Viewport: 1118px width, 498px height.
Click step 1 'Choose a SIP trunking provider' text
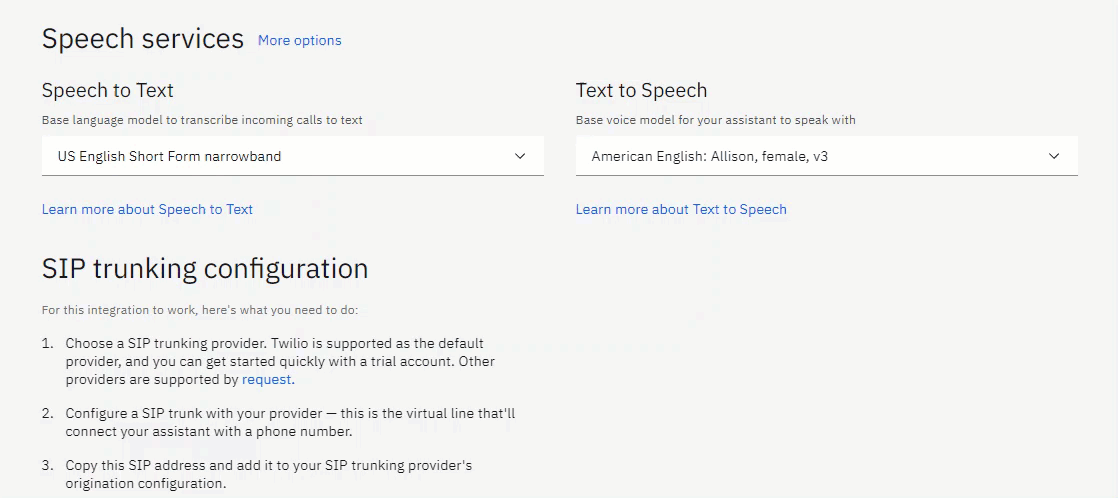(x=280, y=361)
